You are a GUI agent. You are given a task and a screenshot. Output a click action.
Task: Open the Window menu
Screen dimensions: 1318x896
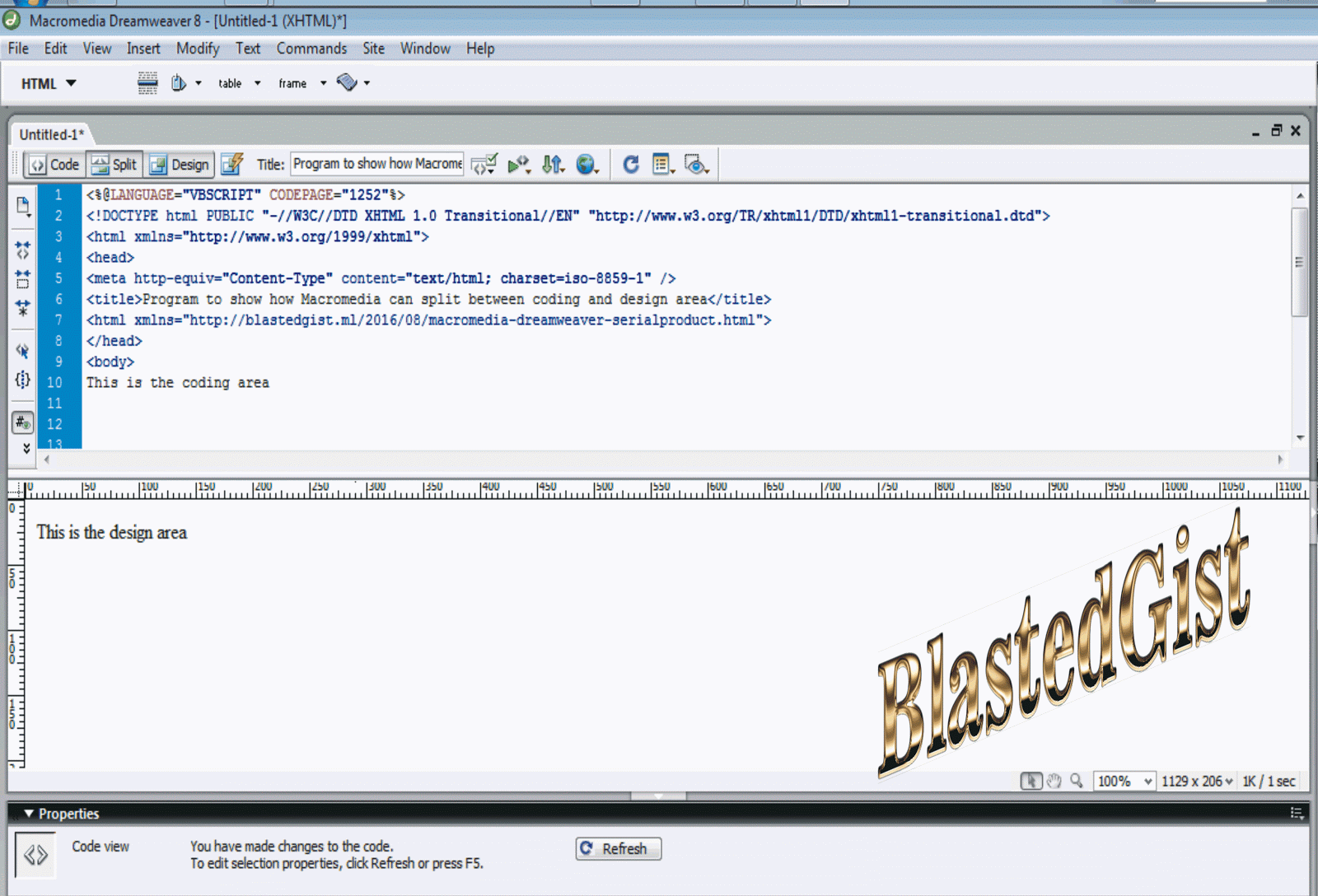(425, 49)
